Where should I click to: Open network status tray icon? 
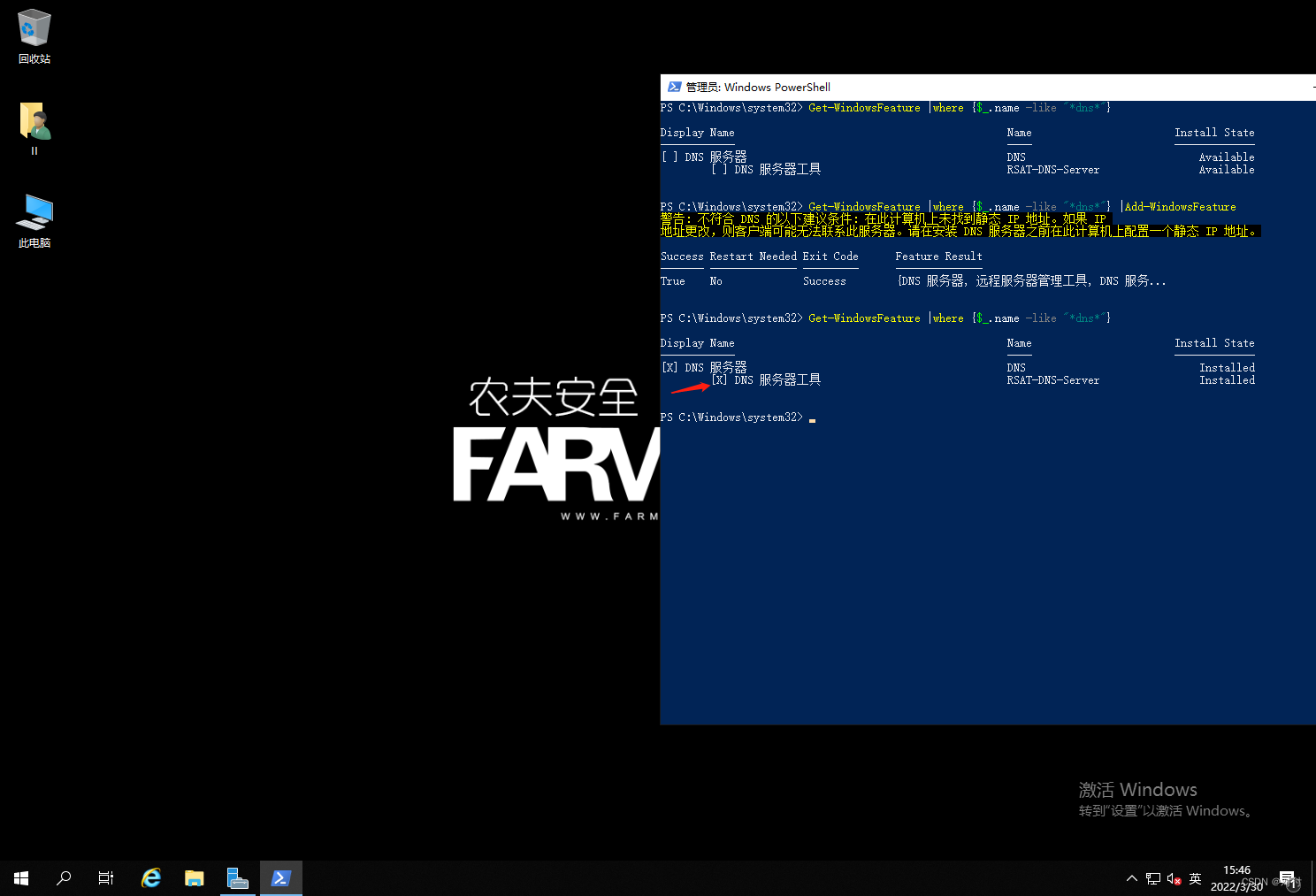1153,878
